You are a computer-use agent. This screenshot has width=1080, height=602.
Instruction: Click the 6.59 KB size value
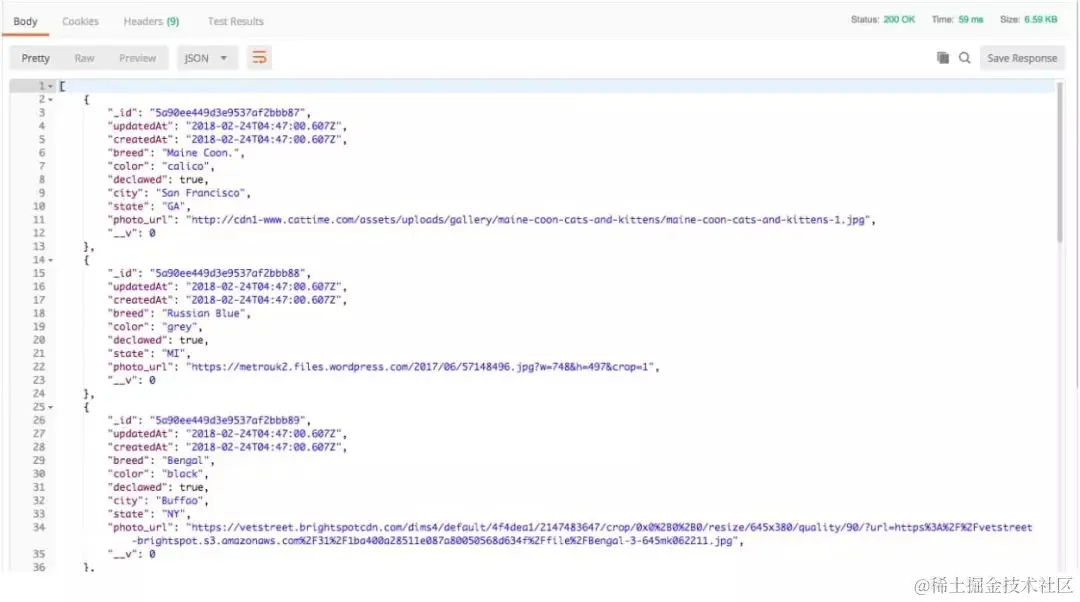[x=1040, y=19]
